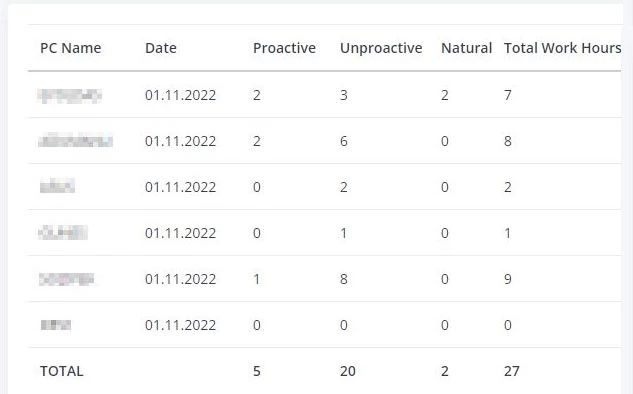This screenshot has height=394, width=633.
Task: Click the Natural column header
Action: (x=466, y=48)
